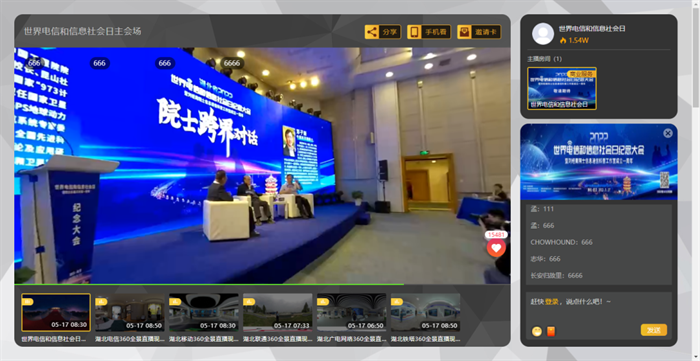Click the 分享 share button

(x=383, y=32)
